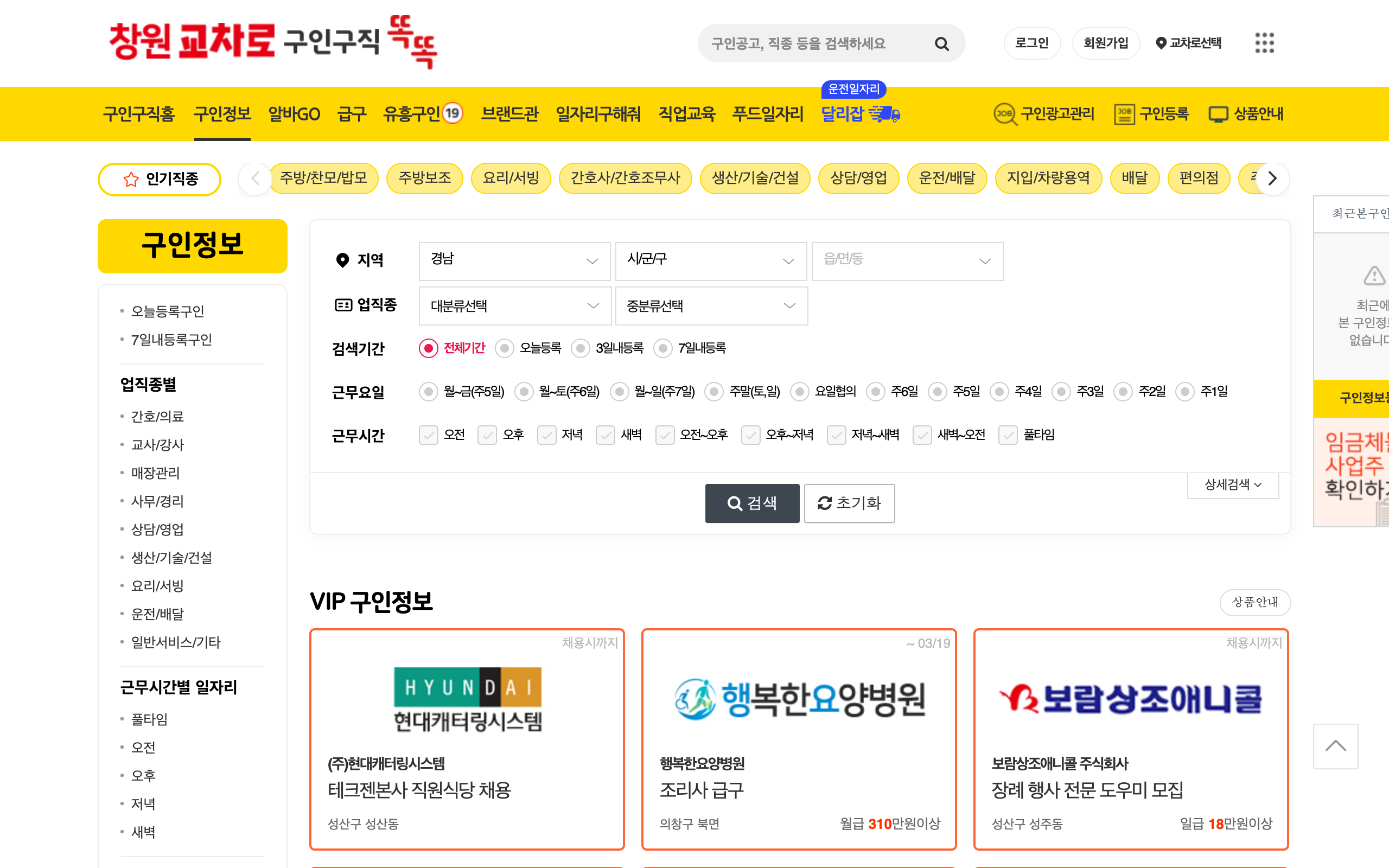Open the 대분류선택 job category dropdown
This screenshot has width=1389, height=868.
click(514, 305)
